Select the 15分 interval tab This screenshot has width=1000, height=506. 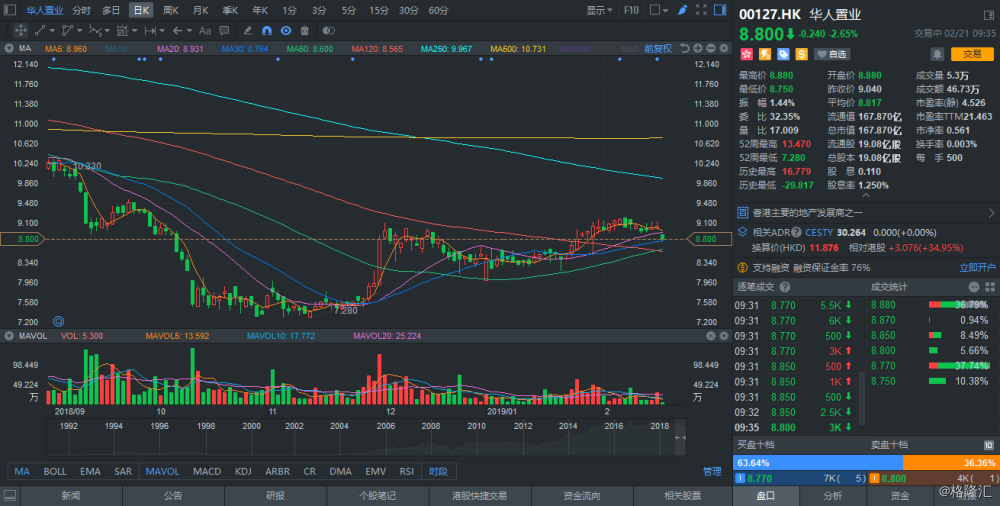379,10
